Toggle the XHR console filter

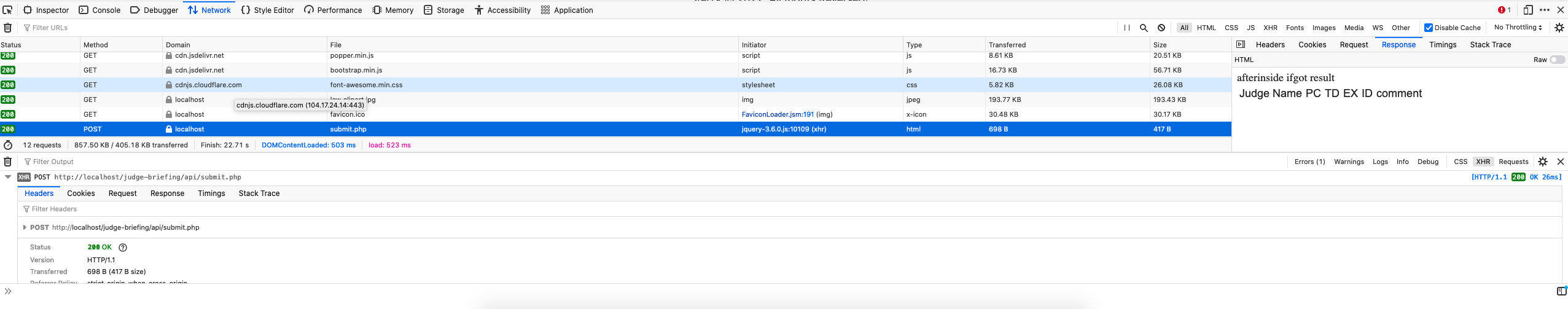1483,162
